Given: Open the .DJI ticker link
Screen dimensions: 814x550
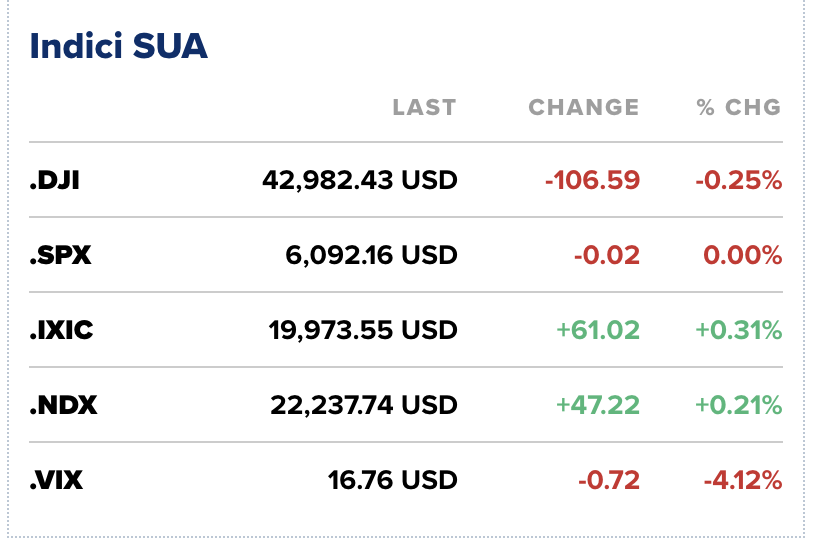Looking at the screenshot, I should click(x=55, y=181).
